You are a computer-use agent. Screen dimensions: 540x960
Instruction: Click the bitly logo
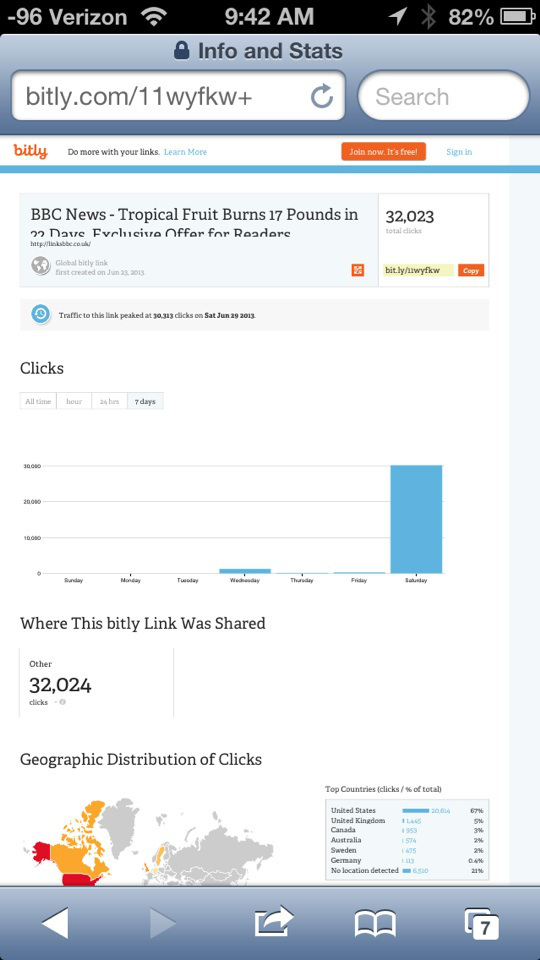(30, 151)
